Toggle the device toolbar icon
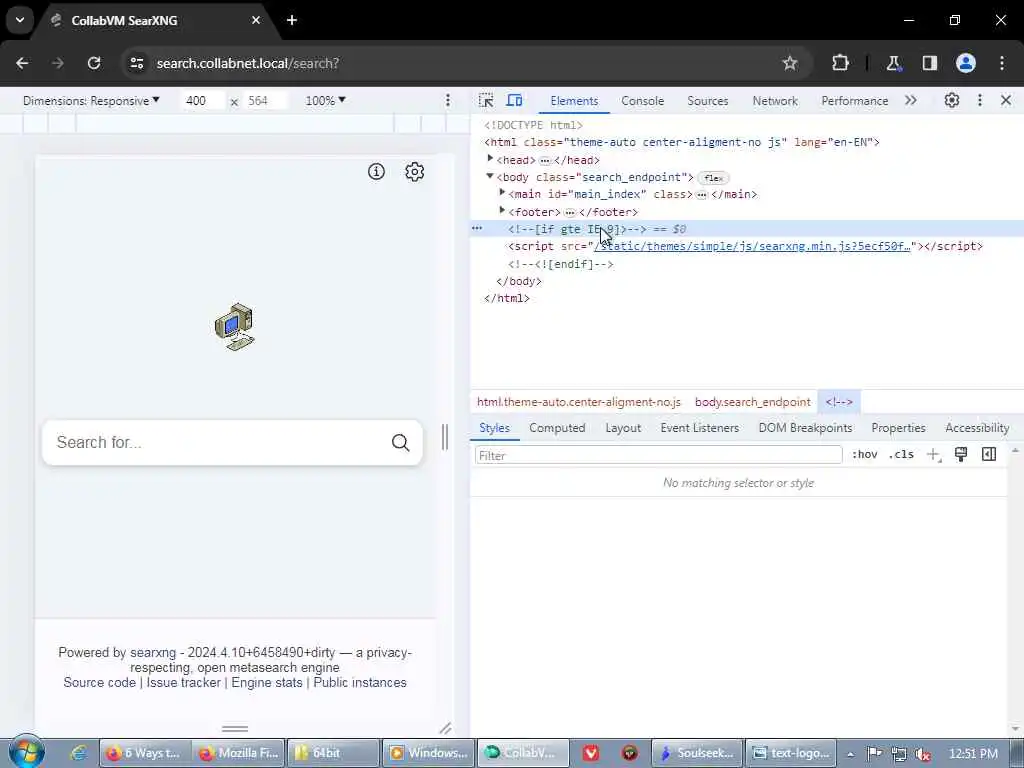The width and height of the screenshot is (1024, 768). pos(515,101)
